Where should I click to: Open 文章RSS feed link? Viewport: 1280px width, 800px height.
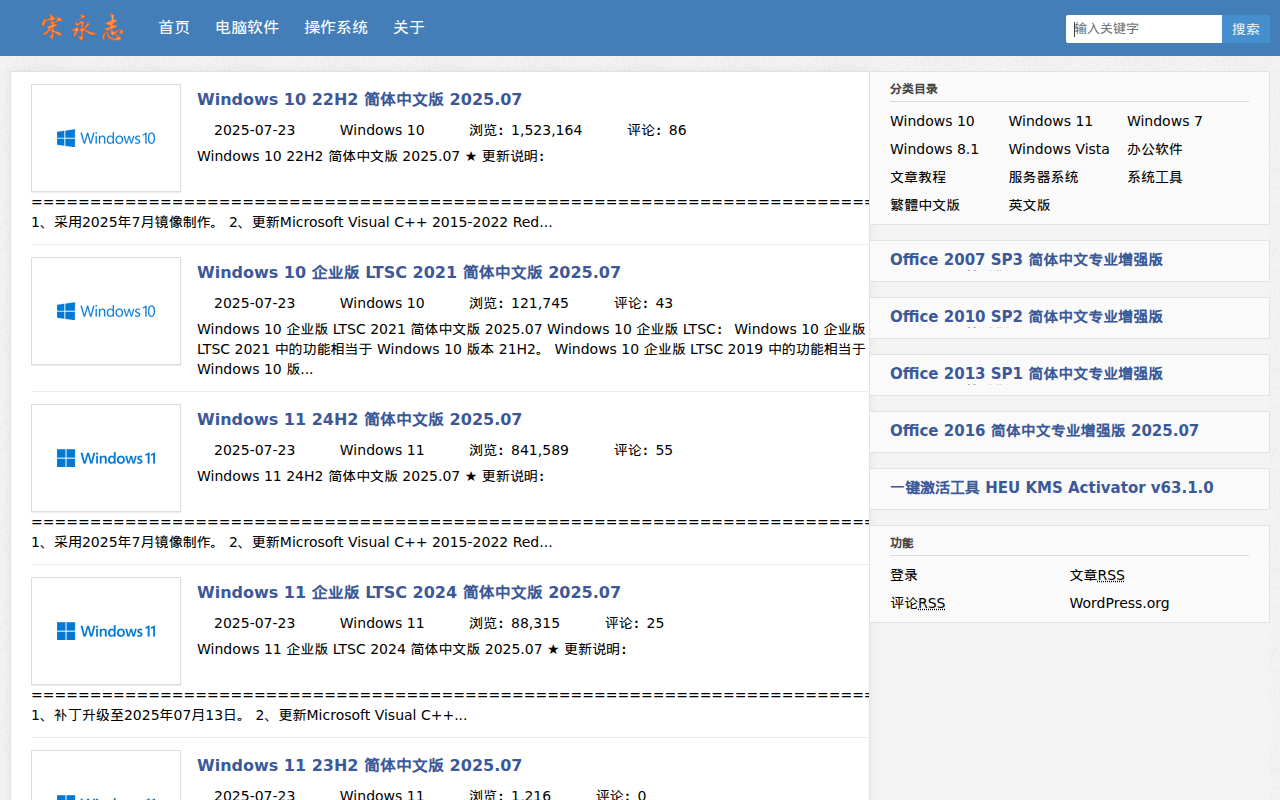tap(1097, 575)
